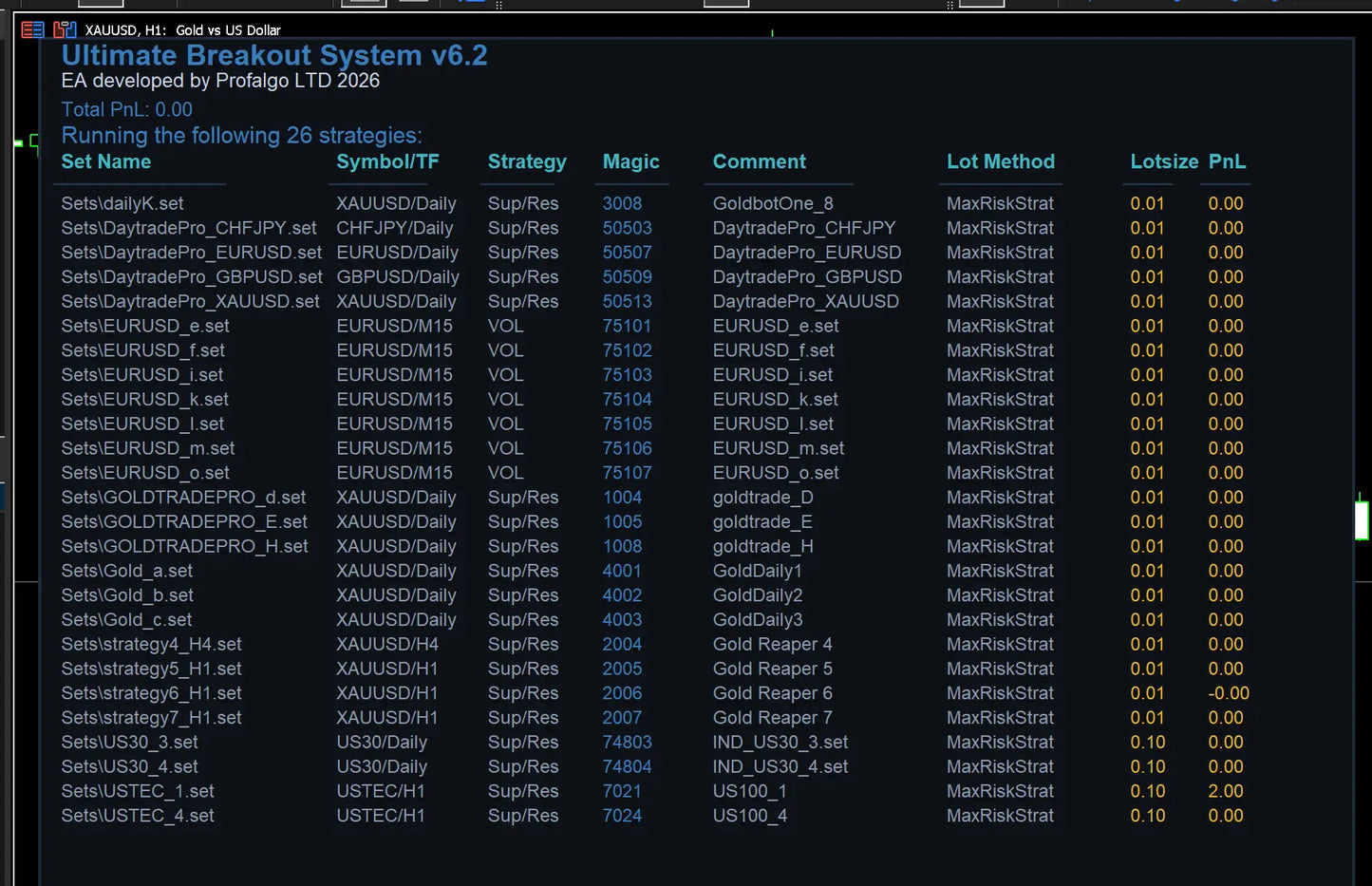Click the 2.00 PnL value for USTEC_1
This screenshot has width=1372, height=886.
pos(1226,791)
